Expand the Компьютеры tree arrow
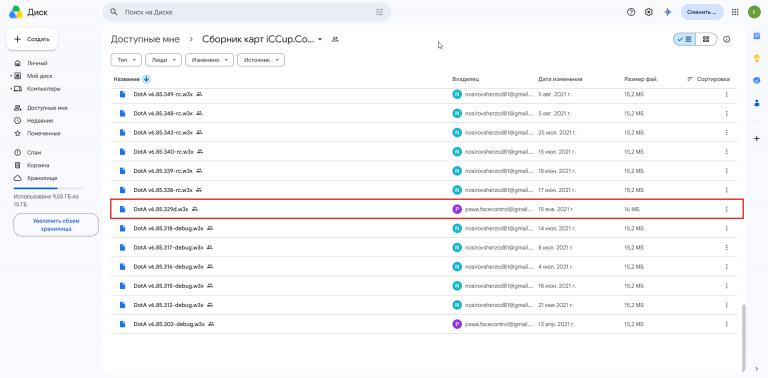 [x=11, y=89]
